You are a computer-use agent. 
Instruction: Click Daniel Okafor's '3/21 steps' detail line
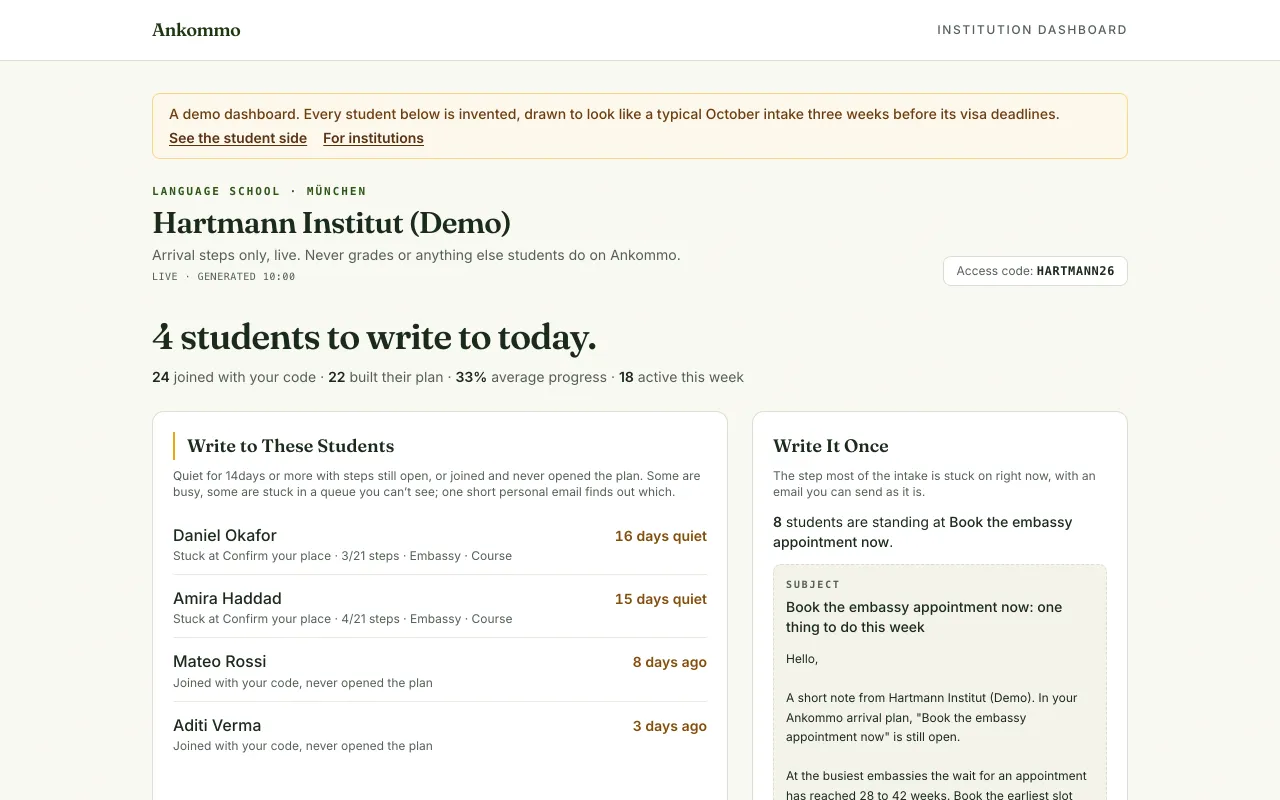pos(342,556)
